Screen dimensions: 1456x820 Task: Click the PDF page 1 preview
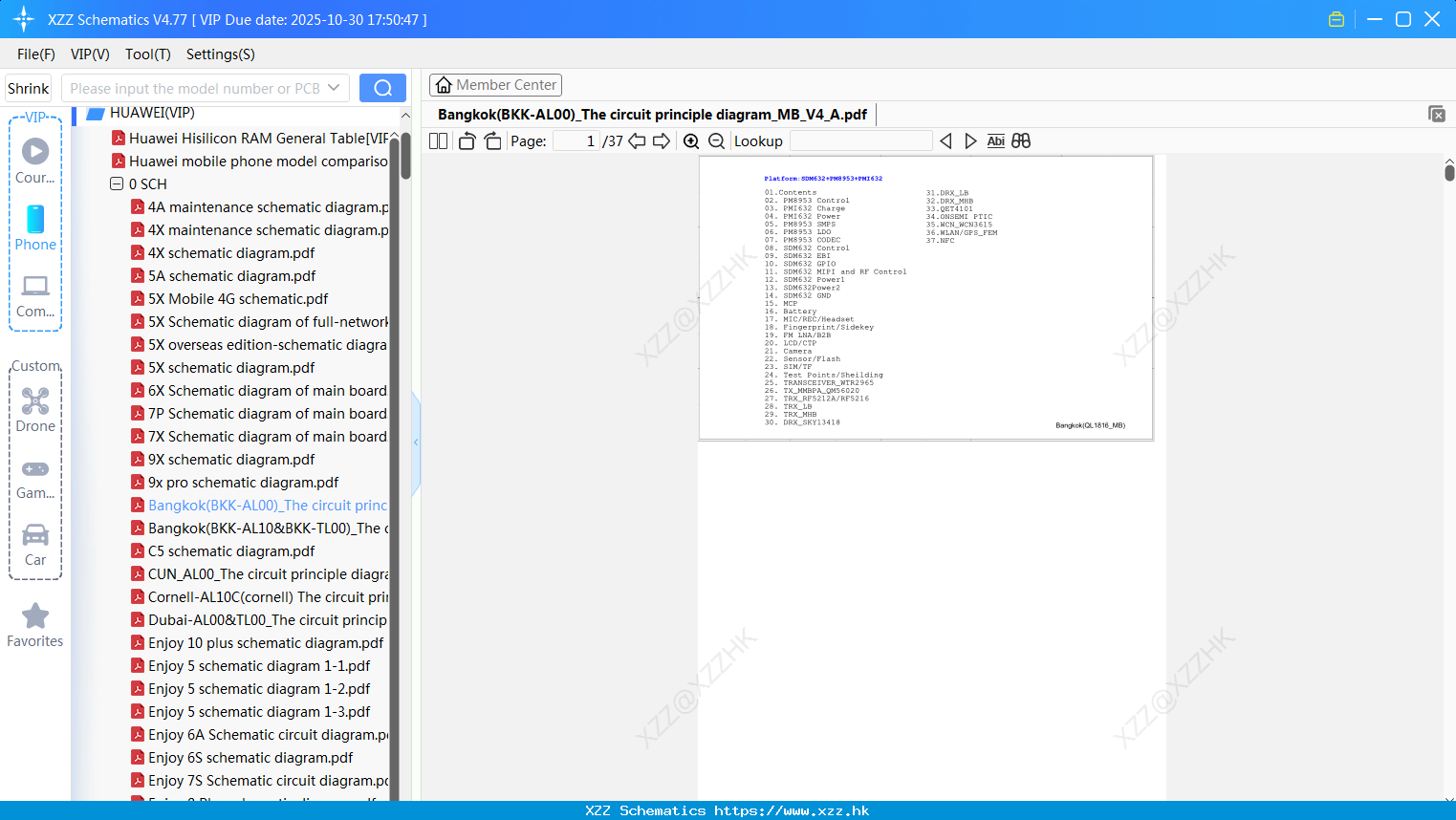click(926, 298)
